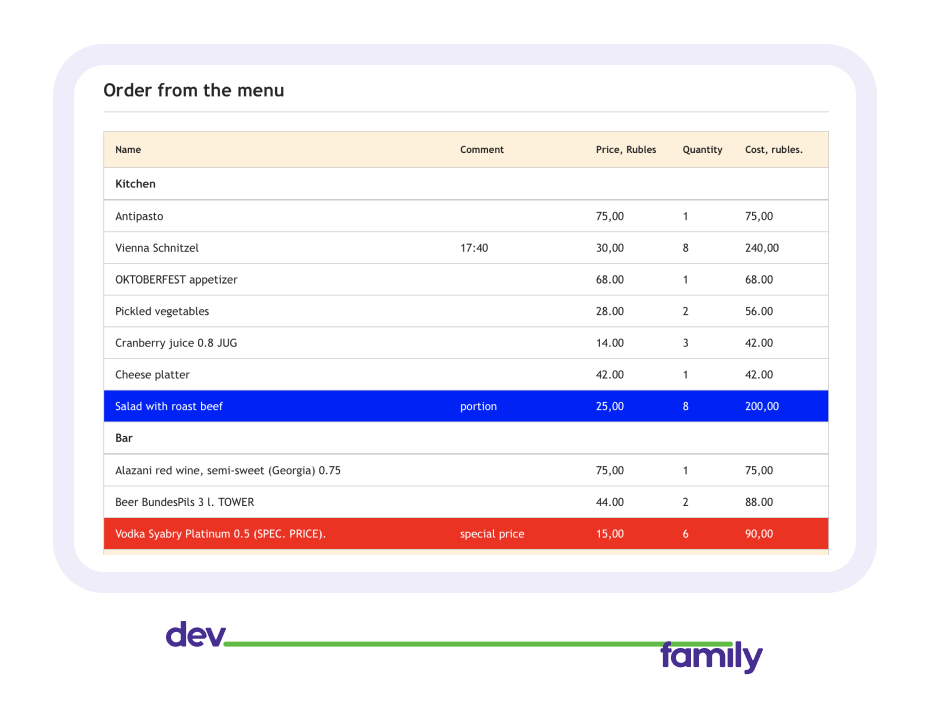Click Beer BundesPils 3 l. TOWER item
The height and width of the screenshot is (709, 930).
pos(185,502)
